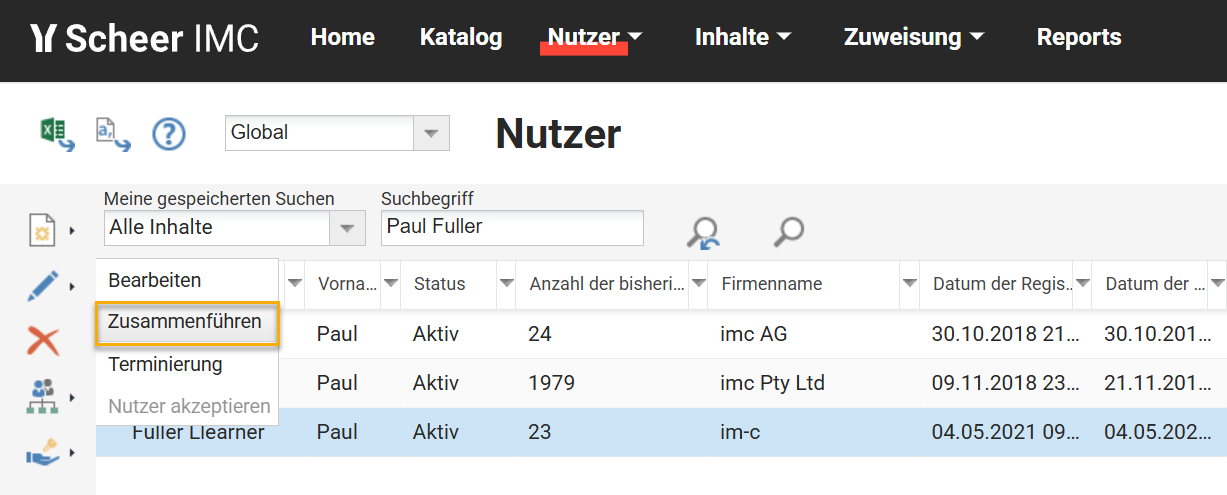Click the red X delete icon

[42, 342]
